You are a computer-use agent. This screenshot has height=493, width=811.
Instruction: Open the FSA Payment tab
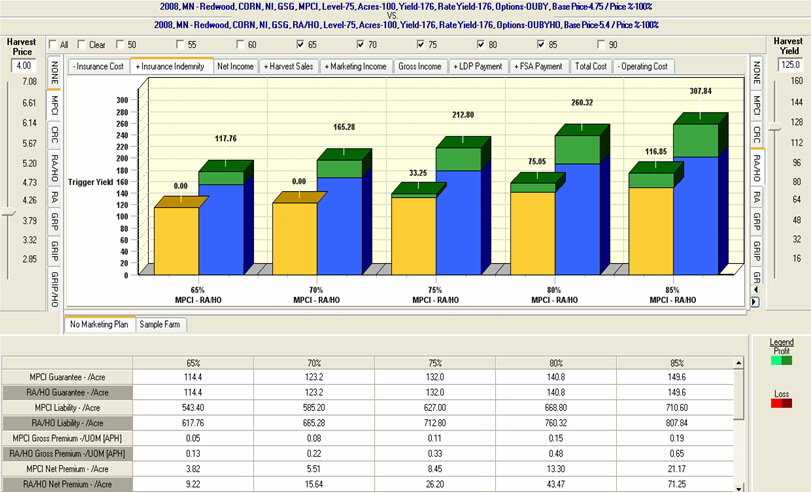coord(538,67)
